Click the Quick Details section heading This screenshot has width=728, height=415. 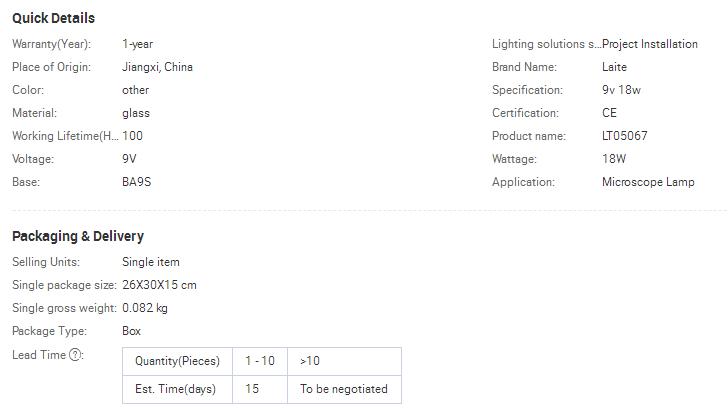54,18
